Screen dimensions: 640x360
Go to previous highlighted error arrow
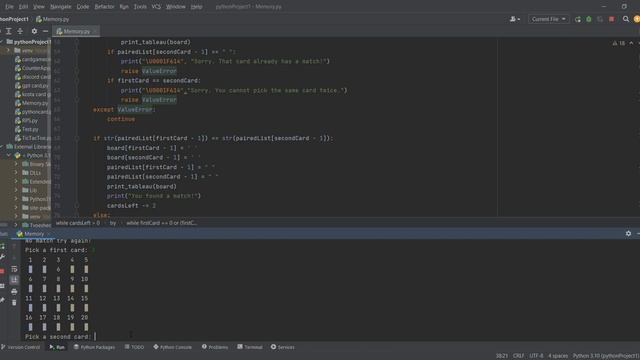pos(631,43)
